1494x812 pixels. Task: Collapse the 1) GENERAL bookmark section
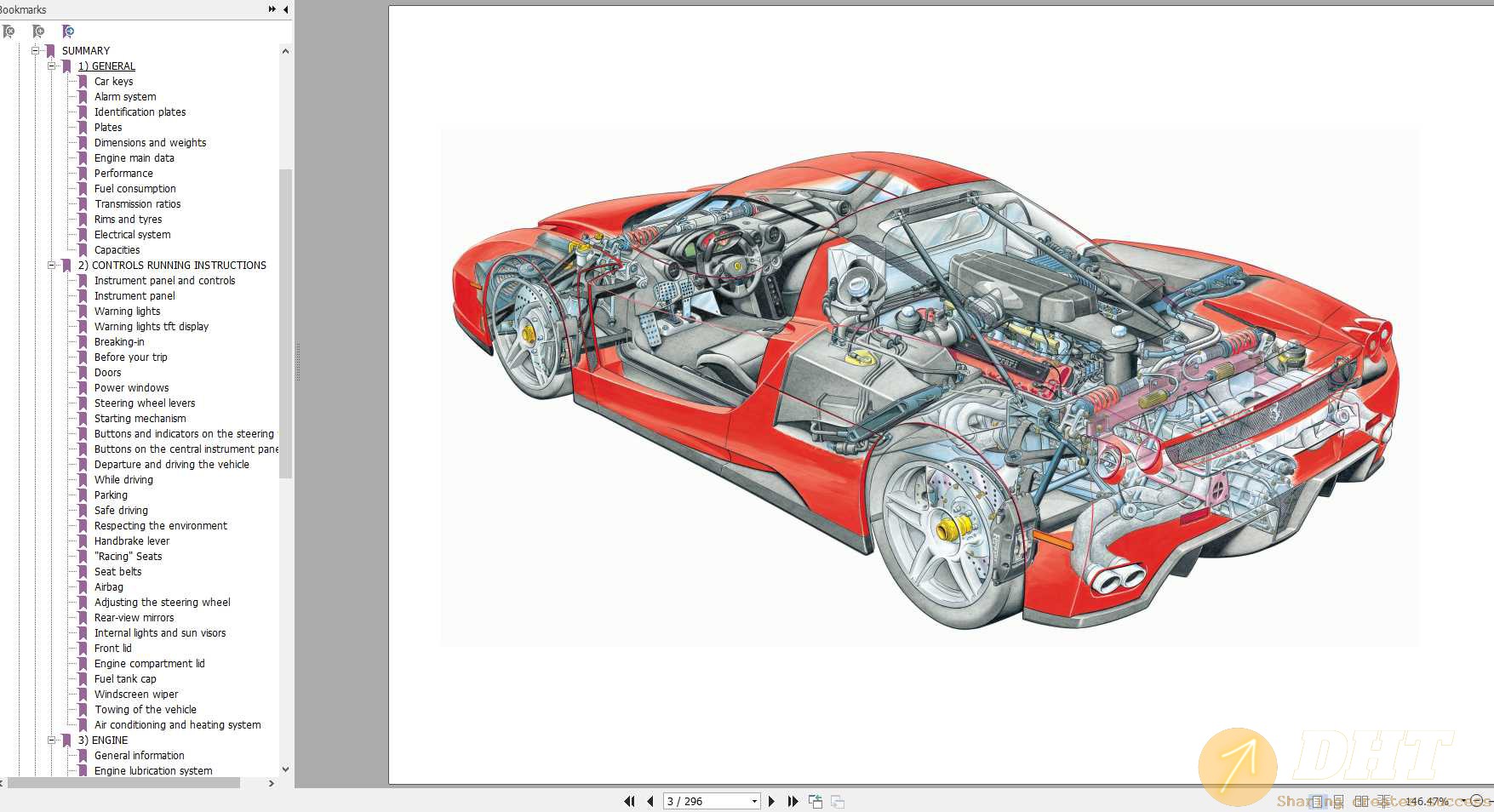(x=51, y=66)
